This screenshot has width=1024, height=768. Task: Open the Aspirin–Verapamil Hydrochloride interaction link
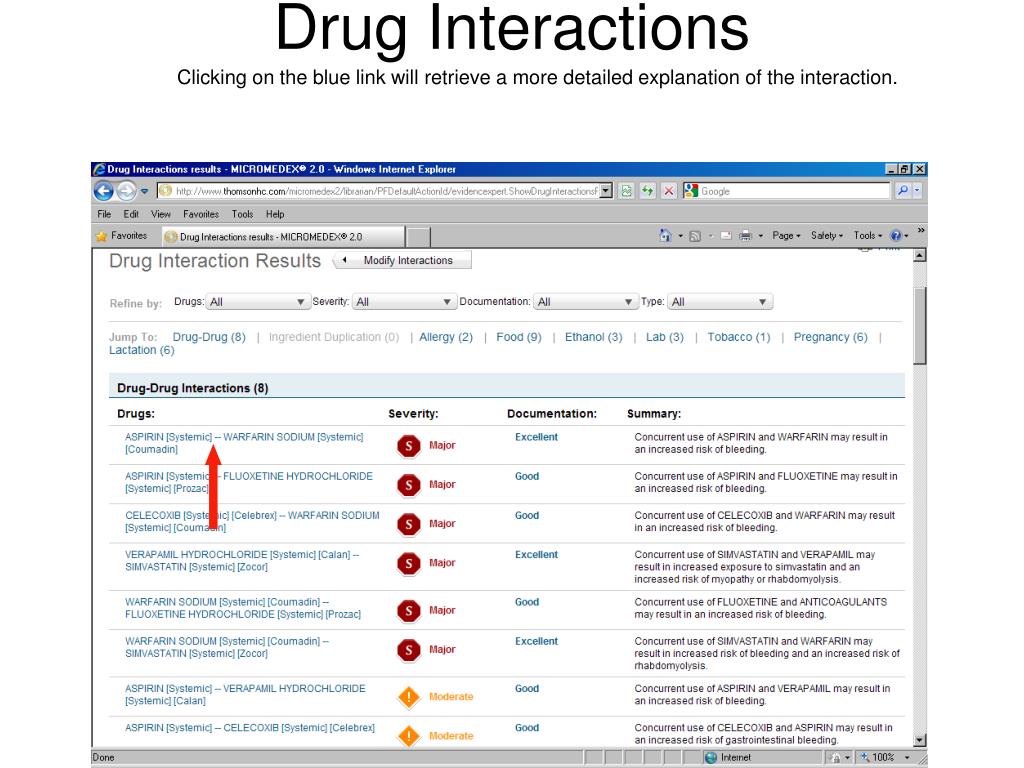246,694
